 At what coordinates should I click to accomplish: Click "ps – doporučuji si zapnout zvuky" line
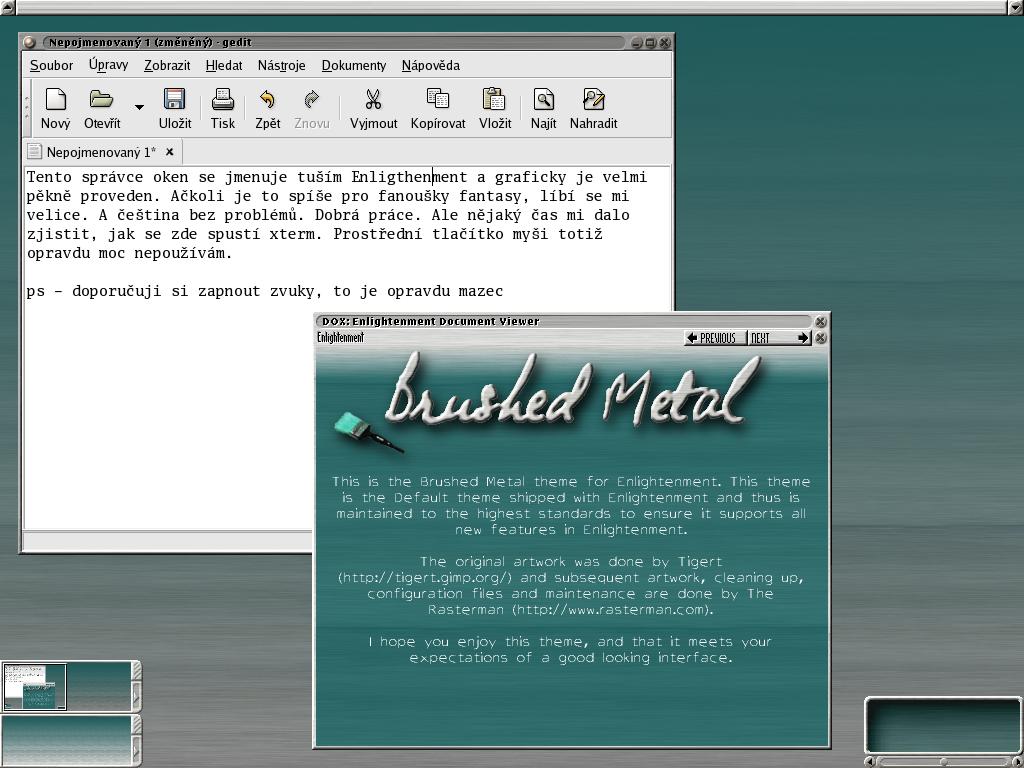pyautogui.click(x=264, y=291)
